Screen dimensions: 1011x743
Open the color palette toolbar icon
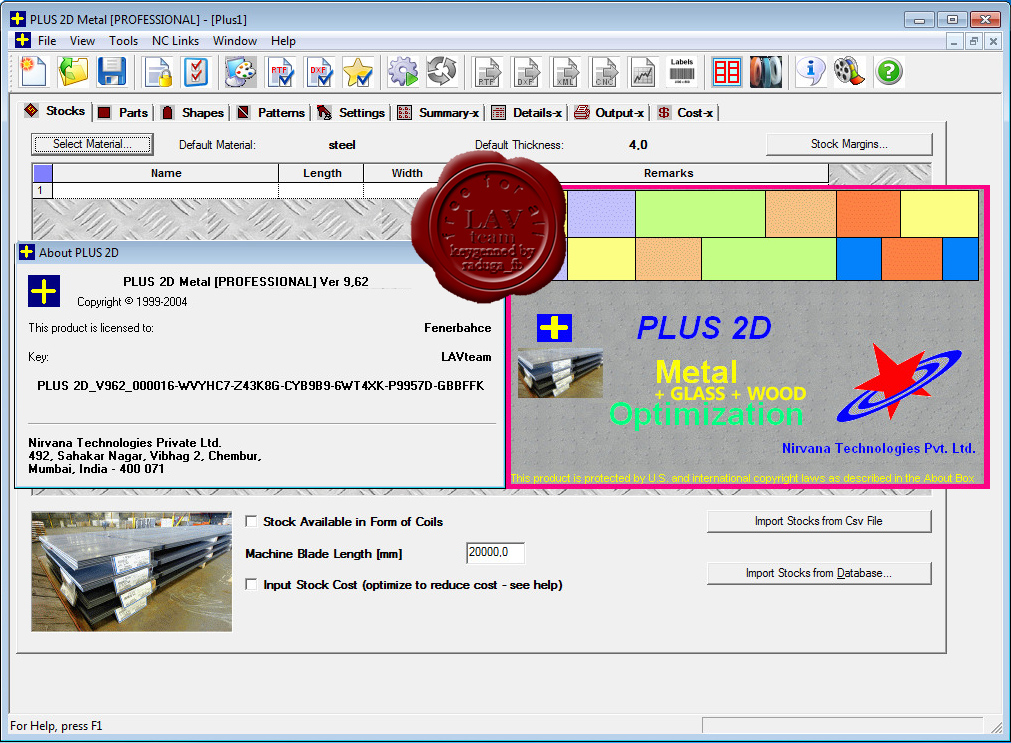point(241,72)
